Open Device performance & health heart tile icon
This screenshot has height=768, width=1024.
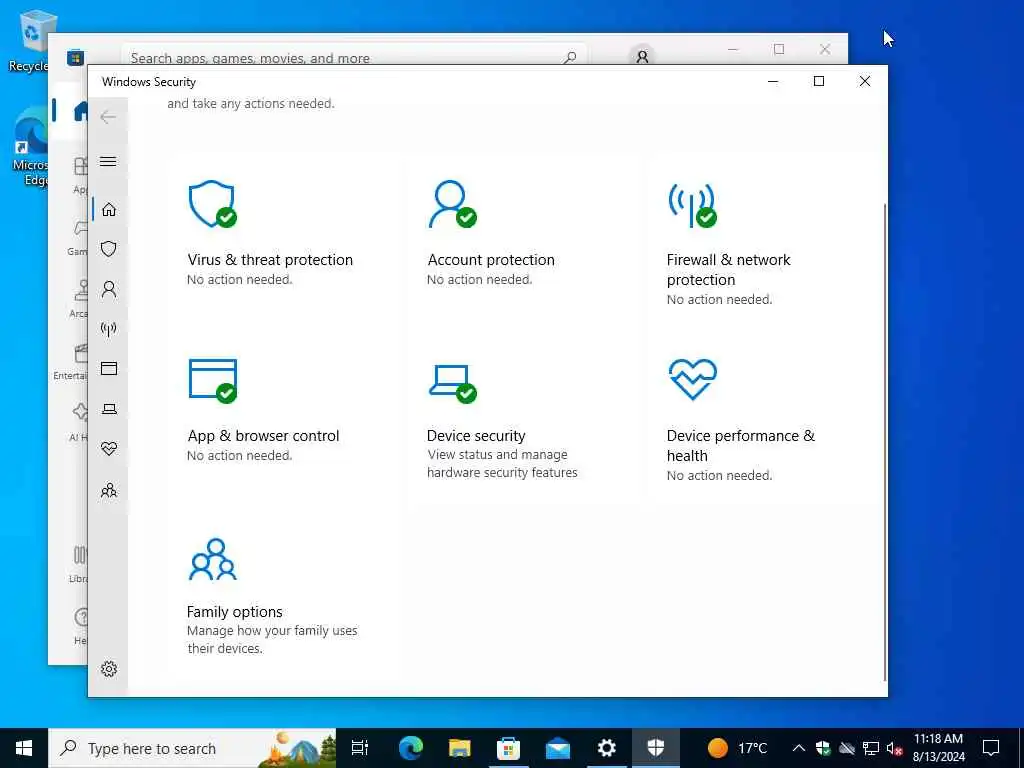692,379
